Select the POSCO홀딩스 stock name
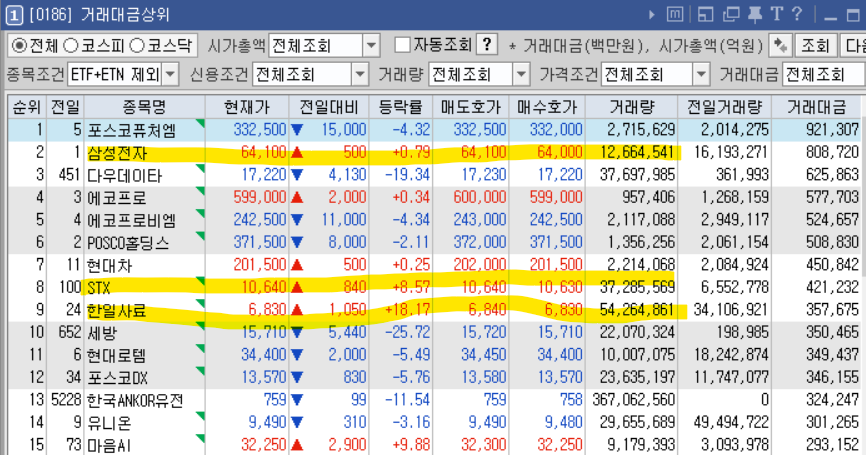This screenshot has height=455, width=866. [128, 243]
